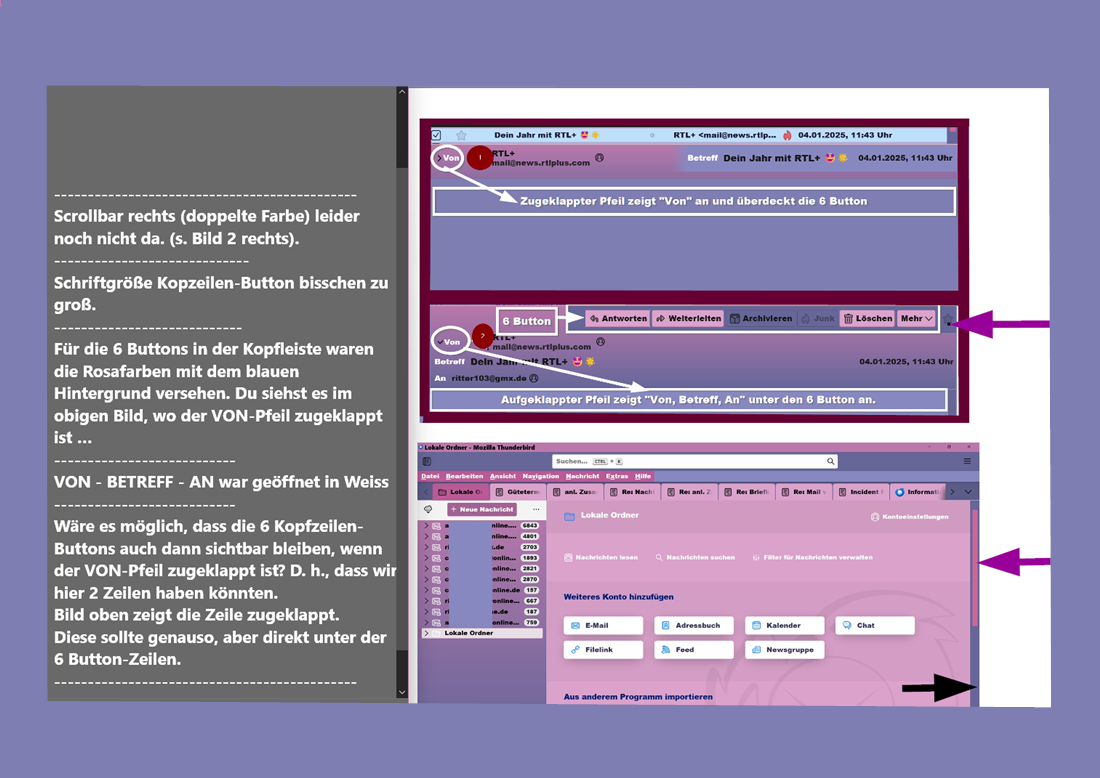Click contact icon beside ritter103@gmx.de

(x=534, y=378)
